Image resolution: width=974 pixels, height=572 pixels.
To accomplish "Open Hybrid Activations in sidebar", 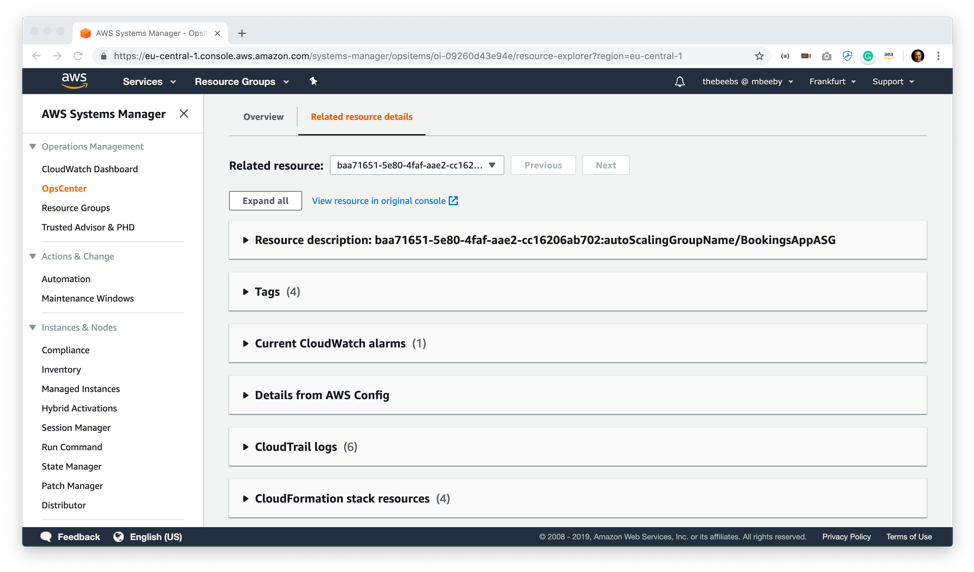I will 79,408.
